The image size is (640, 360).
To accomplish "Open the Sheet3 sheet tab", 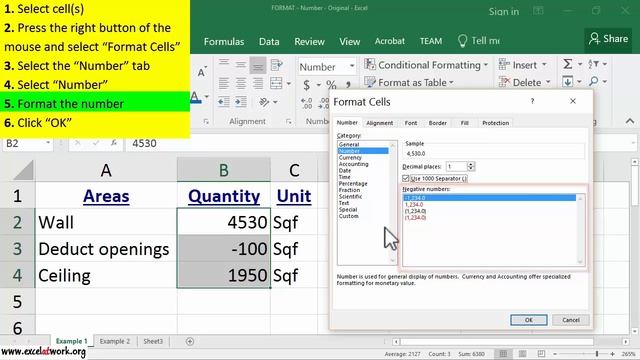I will (153, 341).
